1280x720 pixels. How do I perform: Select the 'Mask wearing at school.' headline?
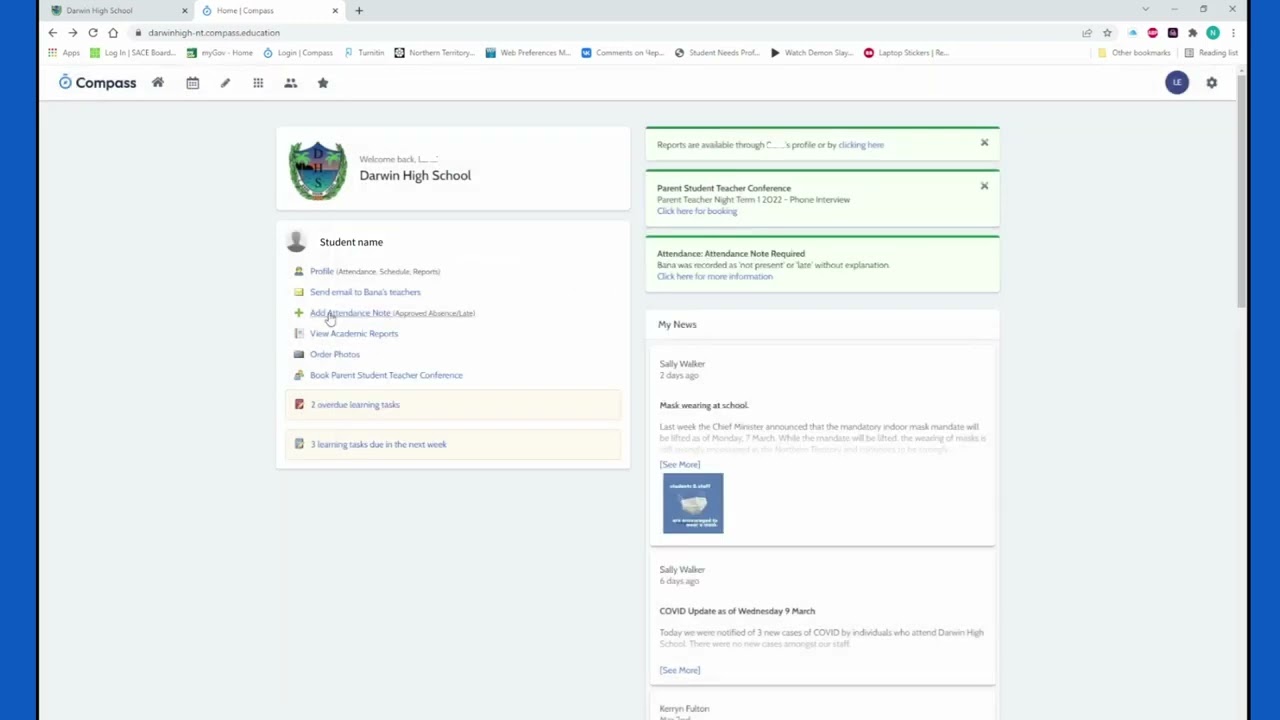[x=704, y=405]
